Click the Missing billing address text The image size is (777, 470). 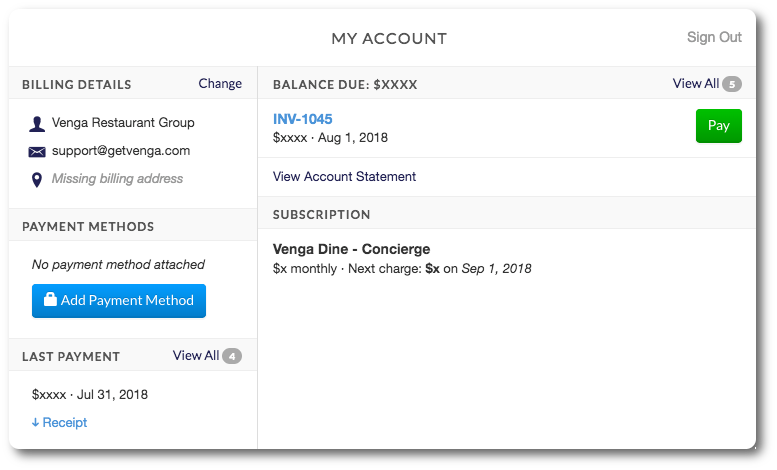pyautogui.click(x=117, y=178)
